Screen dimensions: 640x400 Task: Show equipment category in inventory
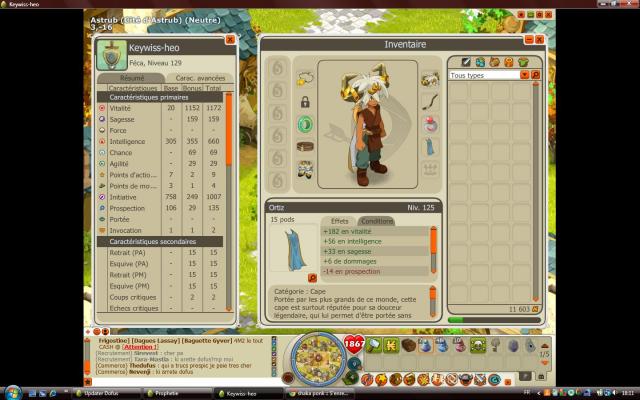[466, 62]
